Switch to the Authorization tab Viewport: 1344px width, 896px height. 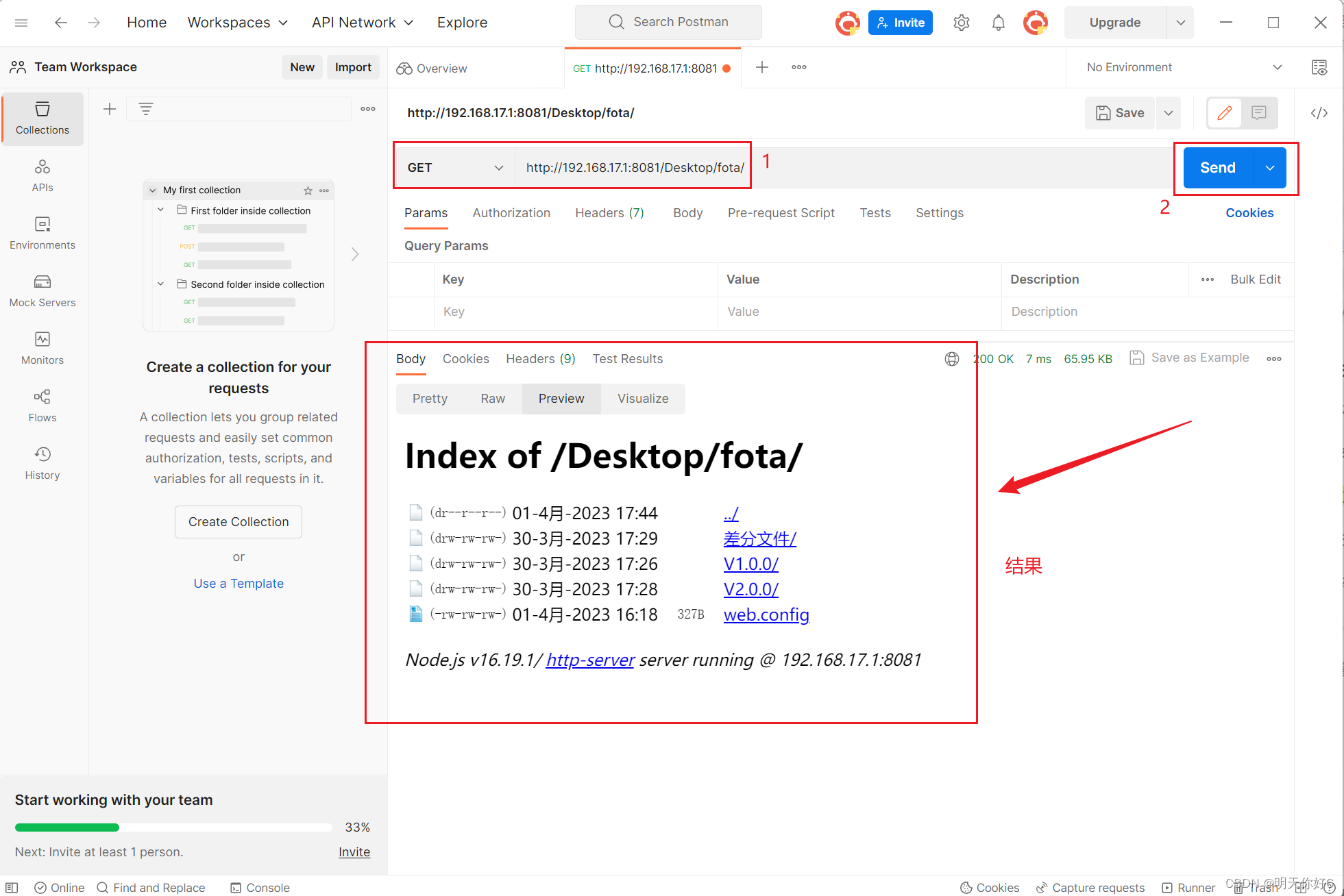click(511, 213)
